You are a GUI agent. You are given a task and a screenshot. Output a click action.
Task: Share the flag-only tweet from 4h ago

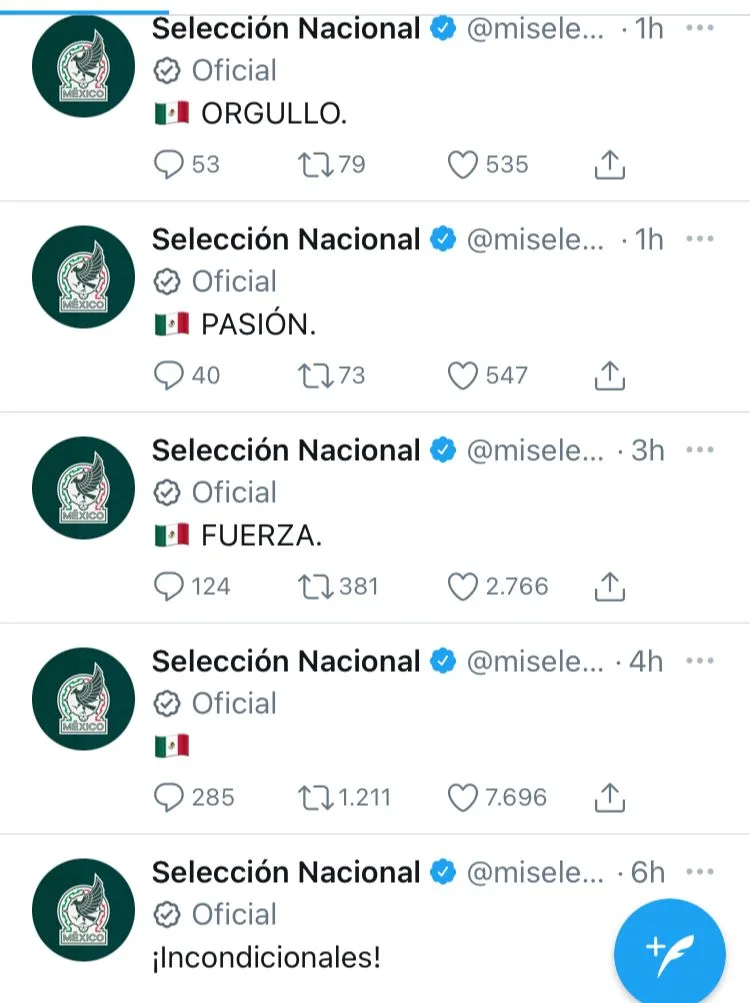(x=609, y=798)
